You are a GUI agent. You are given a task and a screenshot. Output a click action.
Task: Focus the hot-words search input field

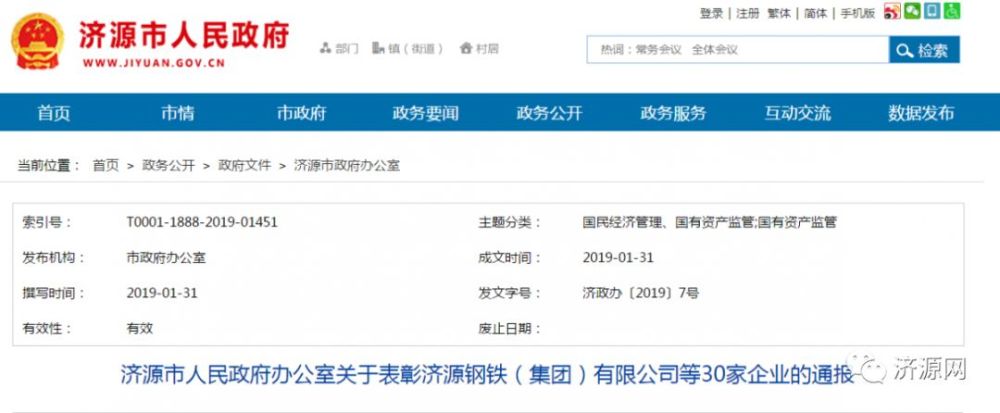[x=738, y=50]
